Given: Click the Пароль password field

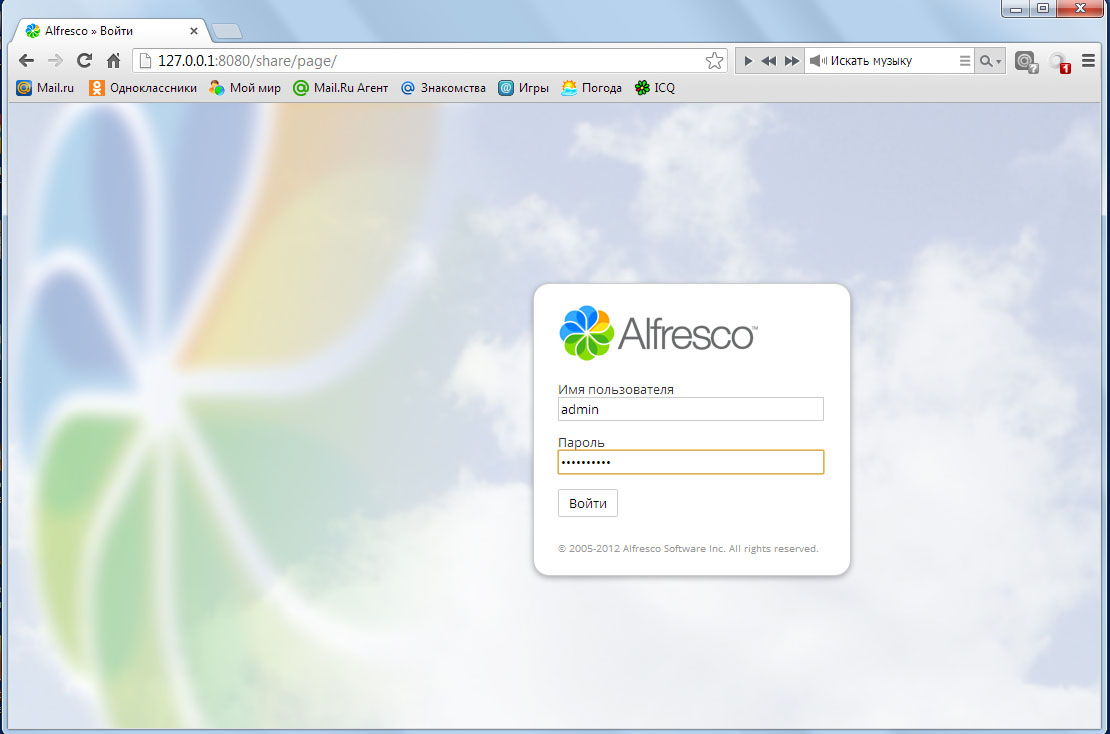Looking at the screenshot, I should click(x=690, y=462).
